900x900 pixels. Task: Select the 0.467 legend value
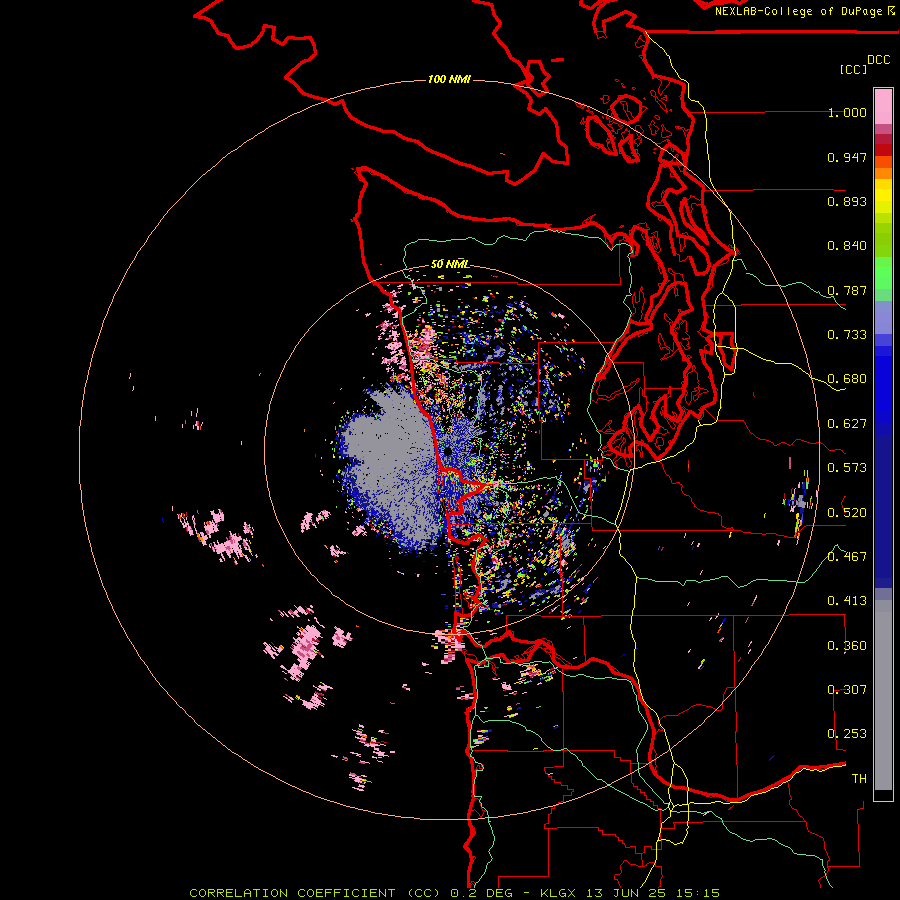tap(847, 556)
